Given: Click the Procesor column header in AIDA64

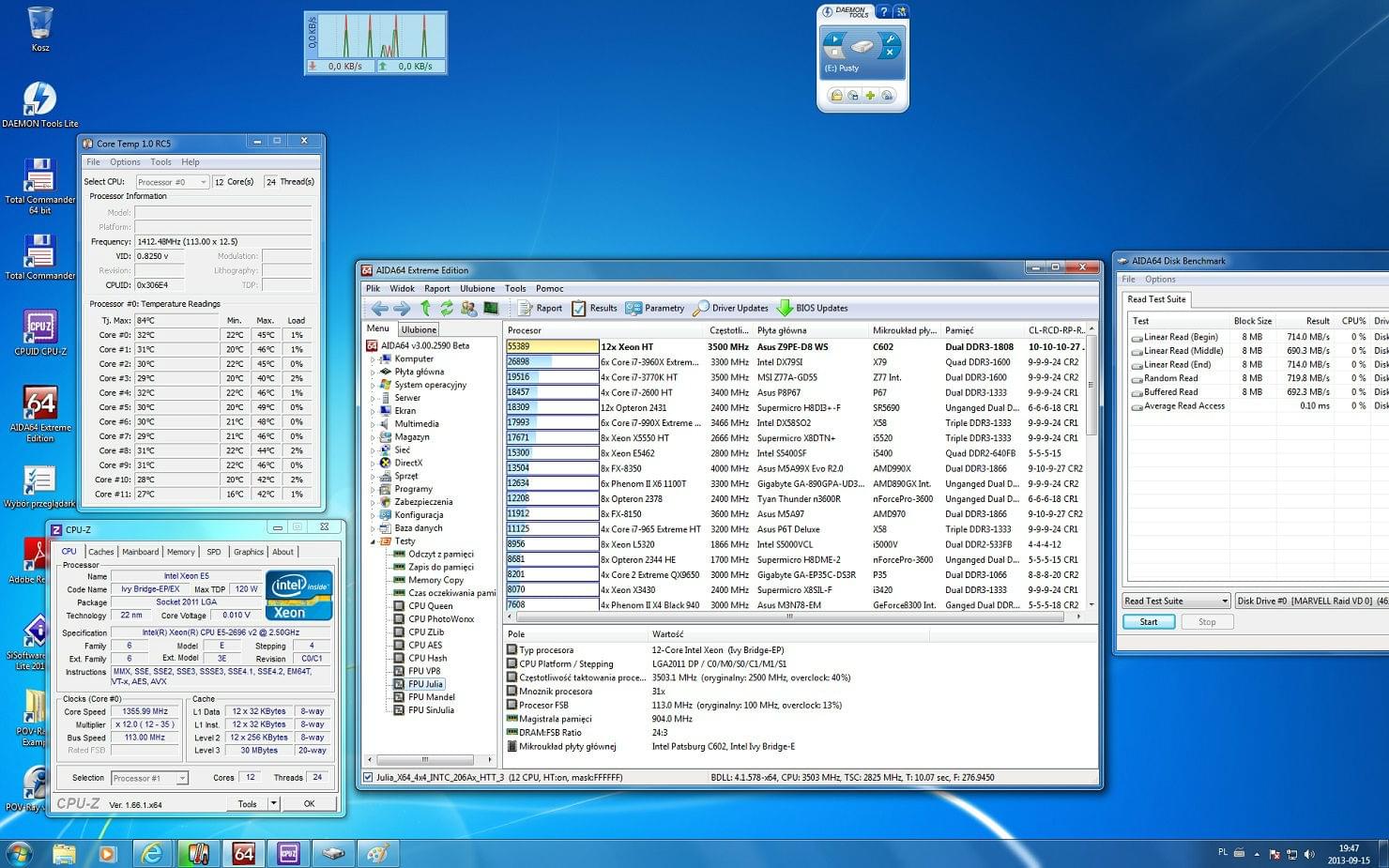Looking at the screenshot, I should [603, 330].
